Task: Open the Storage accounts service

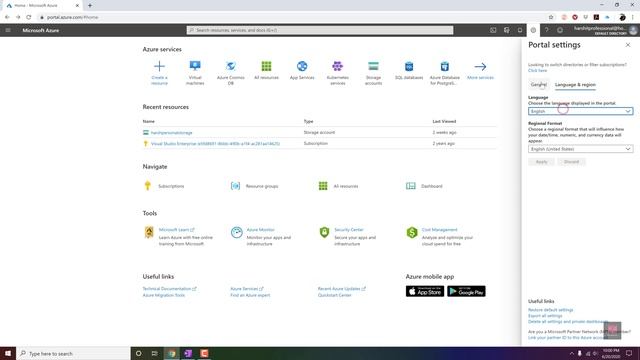Action: (x=373, y=73)
